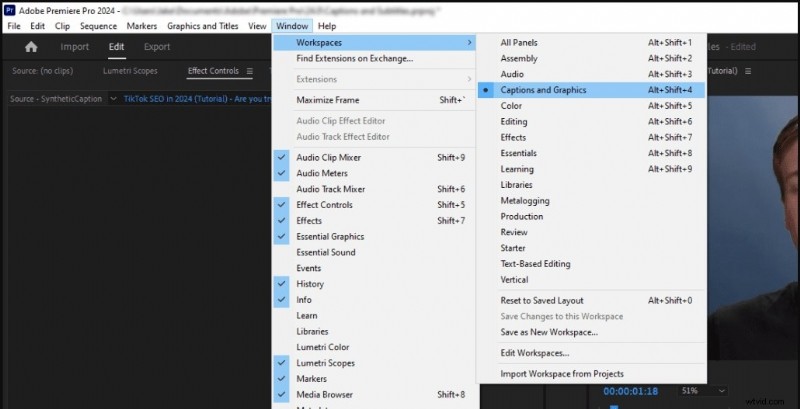Image resolution: width=800 pixels, height=409 pixels.
Task: Select Text-Based Editing workspace
Action: (x=591, y=264)
